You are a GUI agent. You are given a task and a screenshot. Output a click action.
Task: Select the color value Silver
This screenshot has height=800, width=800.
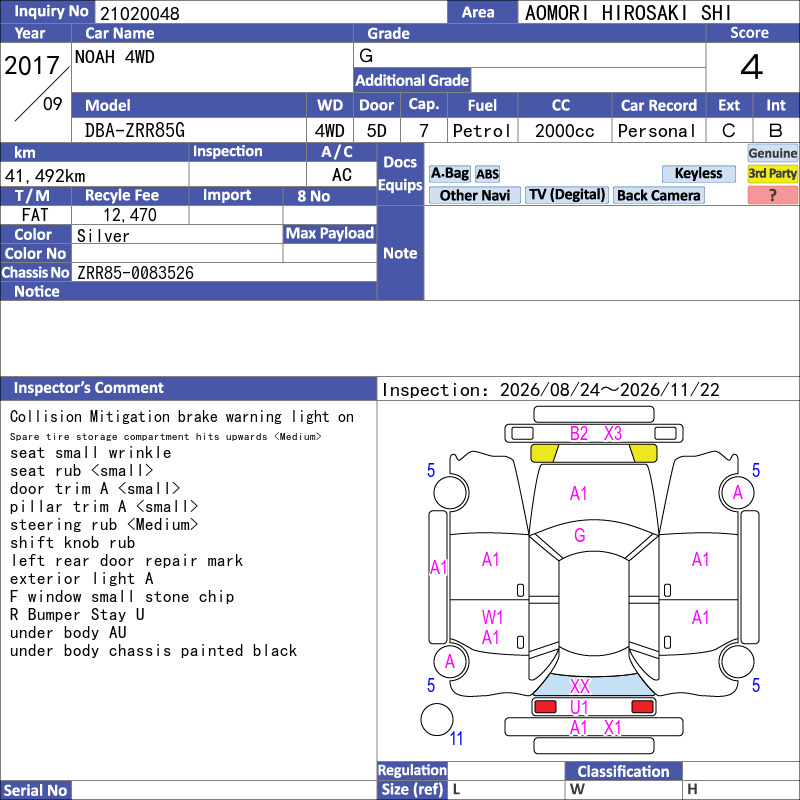click(103, 235)
